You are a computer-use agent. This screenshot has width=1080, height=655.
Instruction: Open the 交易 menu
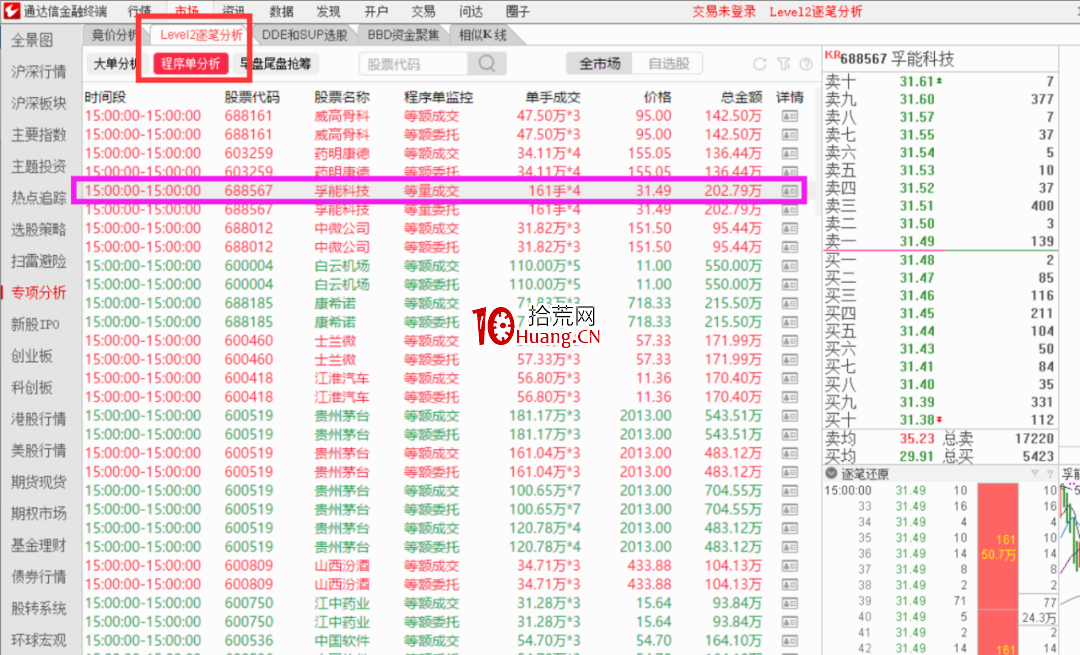[423, 11]
